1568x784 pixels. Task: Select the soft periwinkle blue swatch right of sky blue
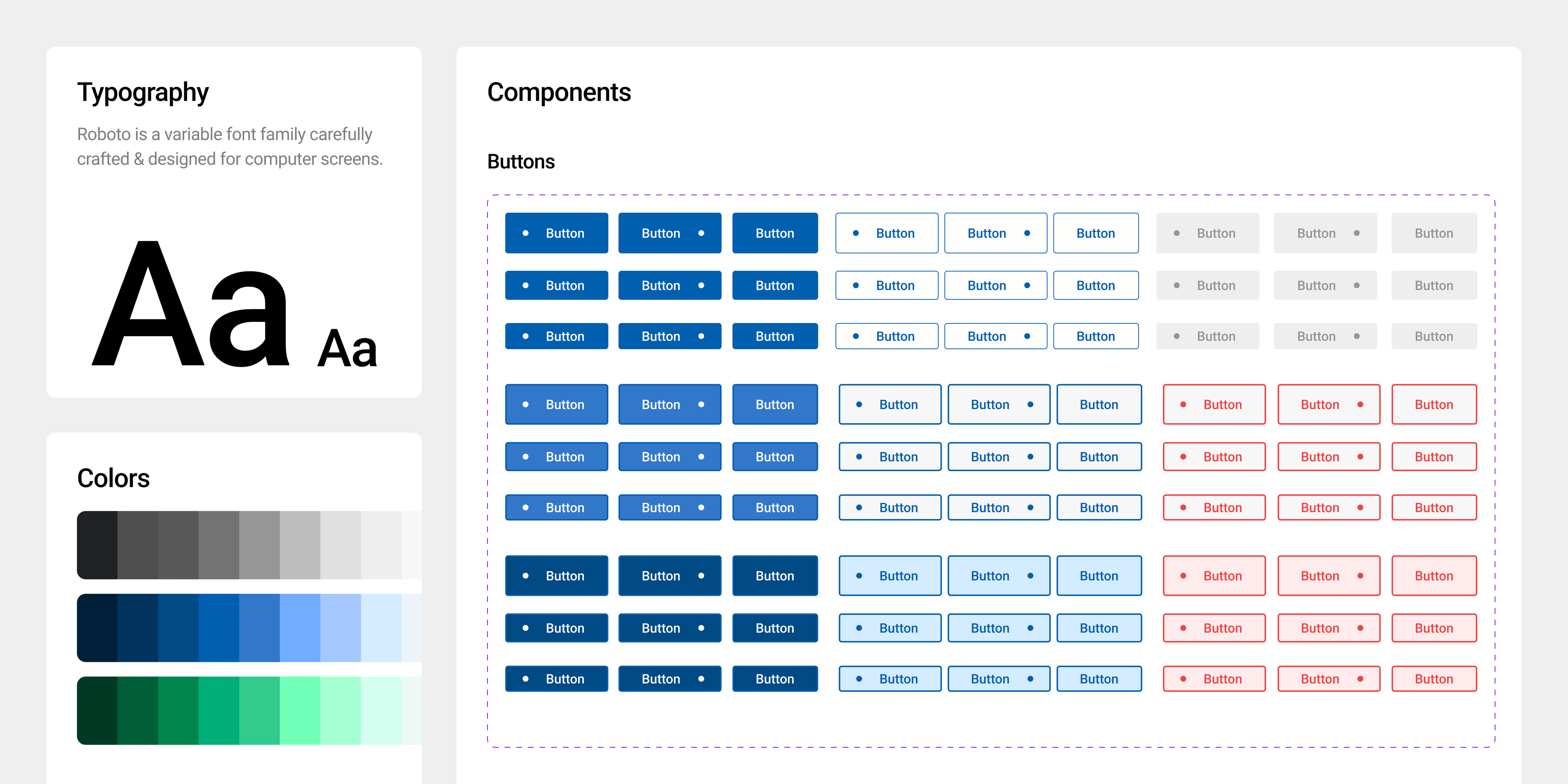click(340, 628)
